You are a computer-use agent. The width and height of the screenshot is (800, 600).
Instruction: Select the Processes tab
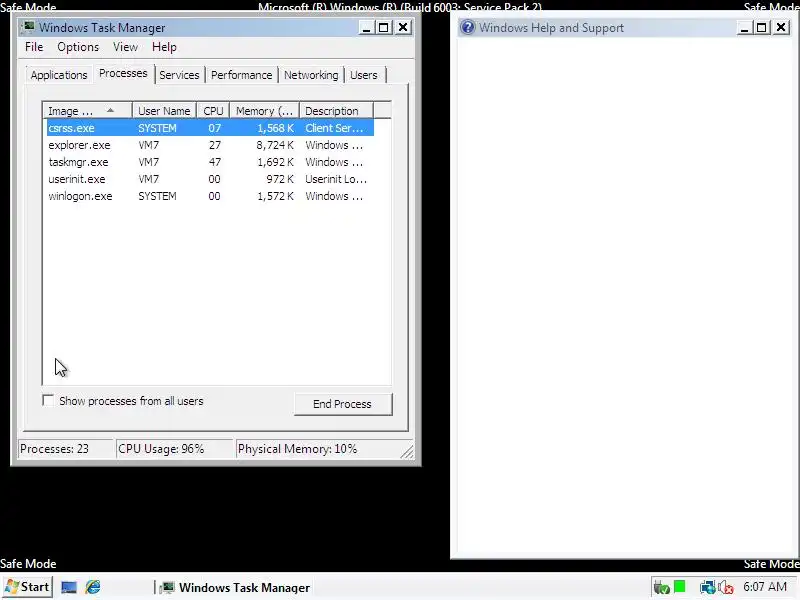[123, 73]
